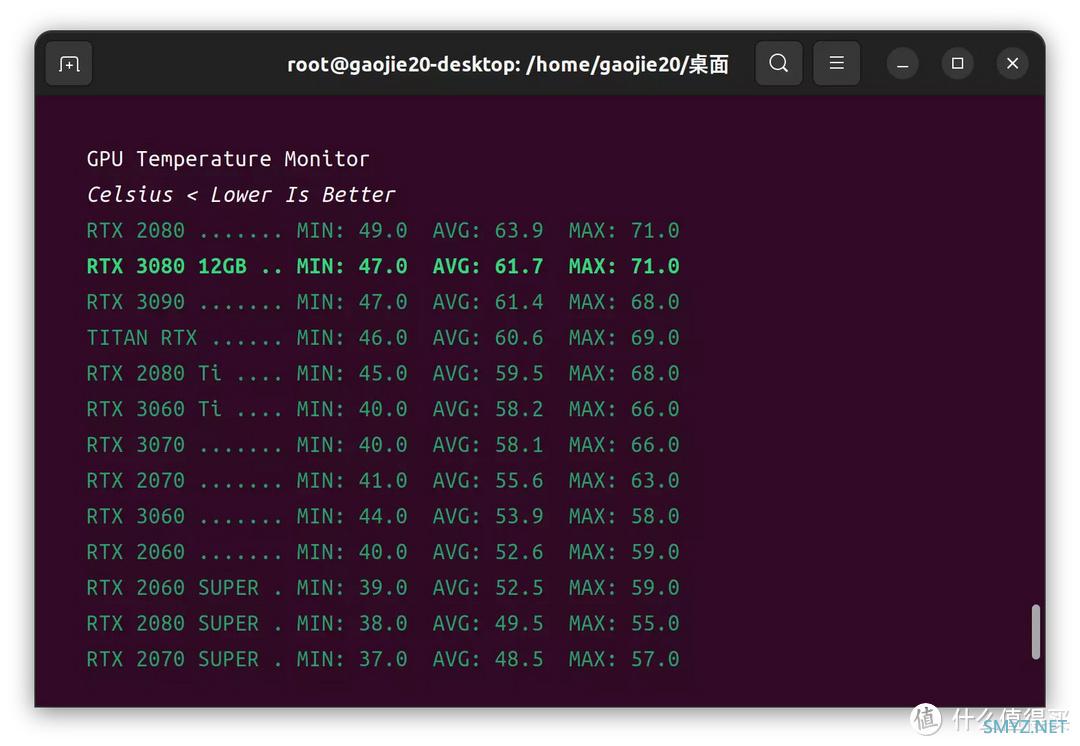Screen dimensions: 1080x746
Task: Select the 'RTX 3070' label
Action: (x=136, y=445)
